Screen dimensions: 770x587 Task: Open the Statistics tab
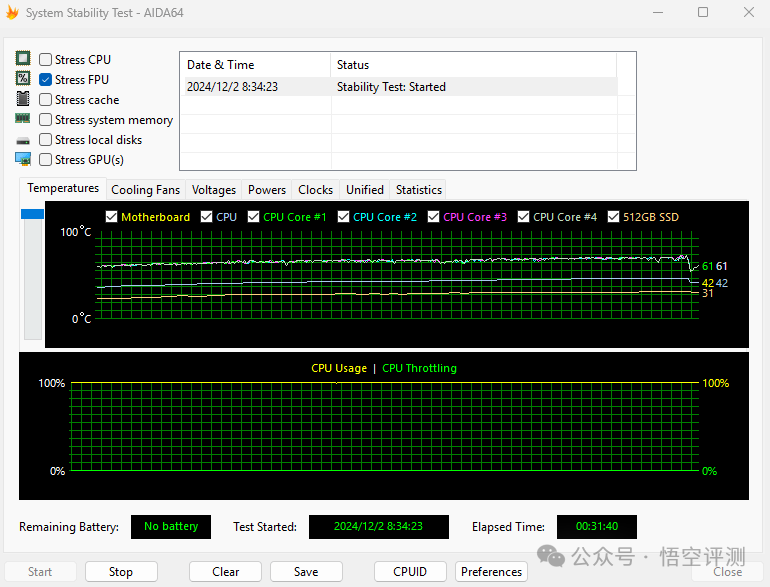419,190
